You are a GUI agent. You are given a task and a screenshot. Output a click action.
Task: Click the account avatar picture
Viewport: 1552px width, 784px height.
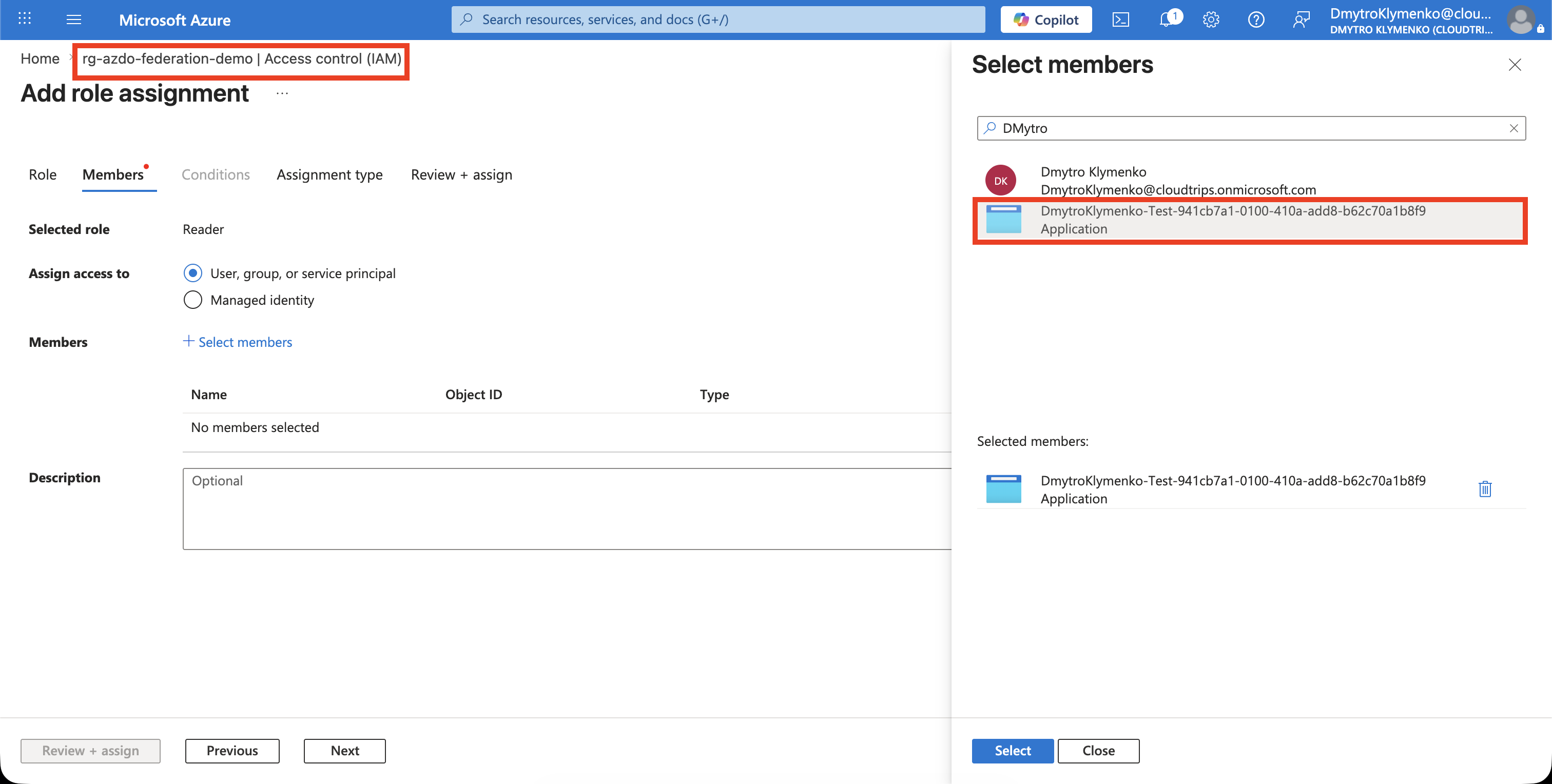pyautogui.click(x=1522, y=20)
